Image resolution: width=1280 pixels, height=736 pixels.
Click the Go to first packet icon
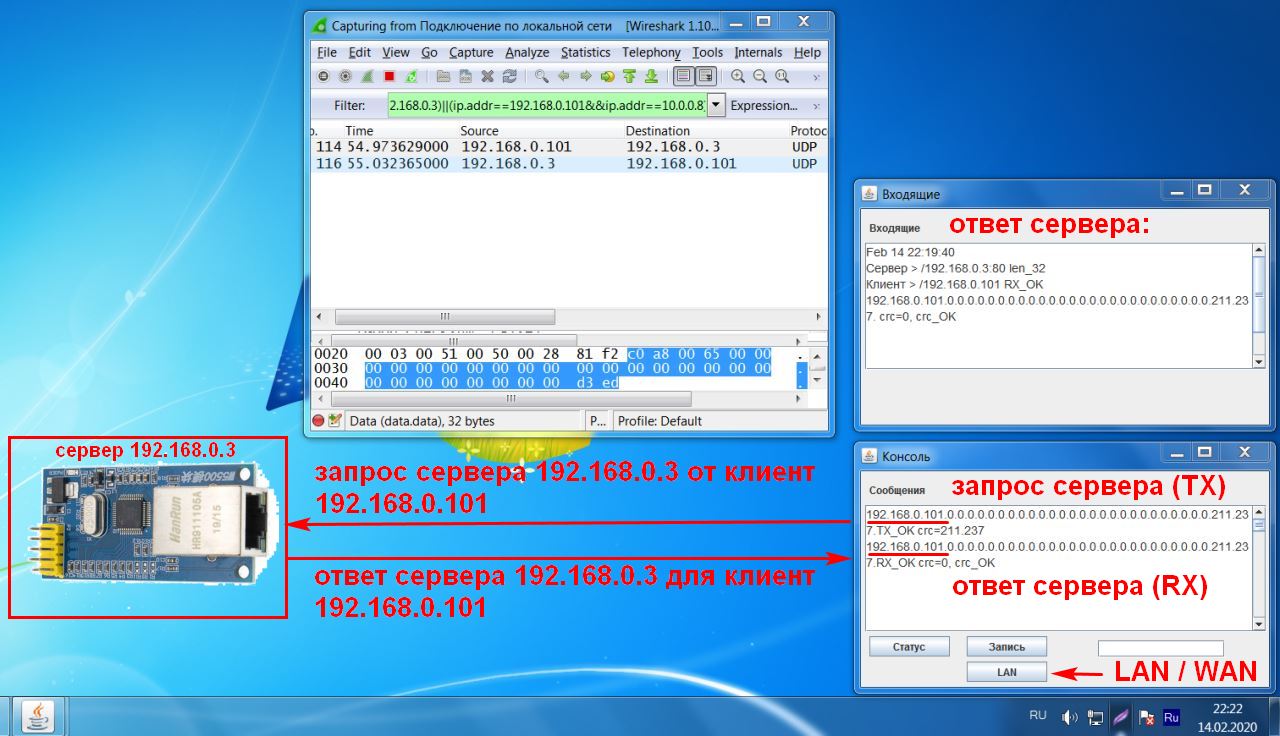[x=630, y=76]
